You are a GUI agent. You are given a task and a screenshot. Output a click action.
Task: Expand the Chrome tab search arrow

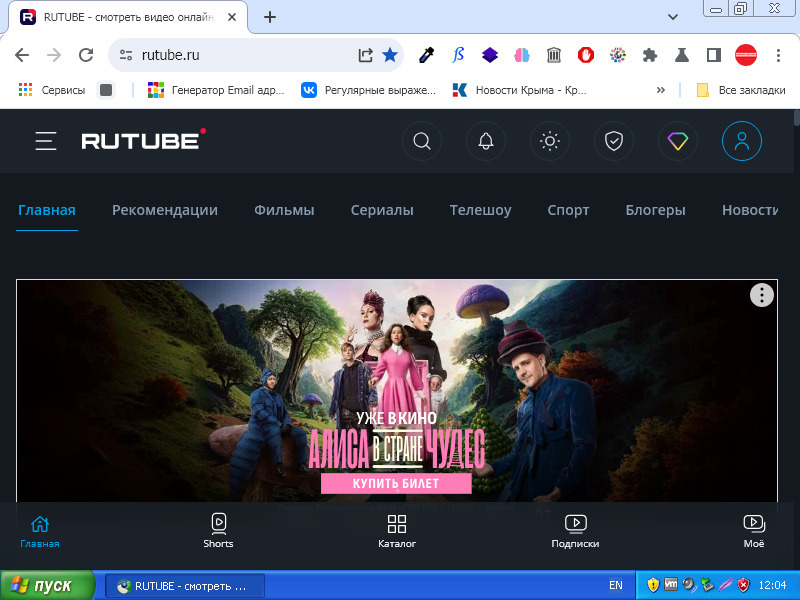(673, 17)
